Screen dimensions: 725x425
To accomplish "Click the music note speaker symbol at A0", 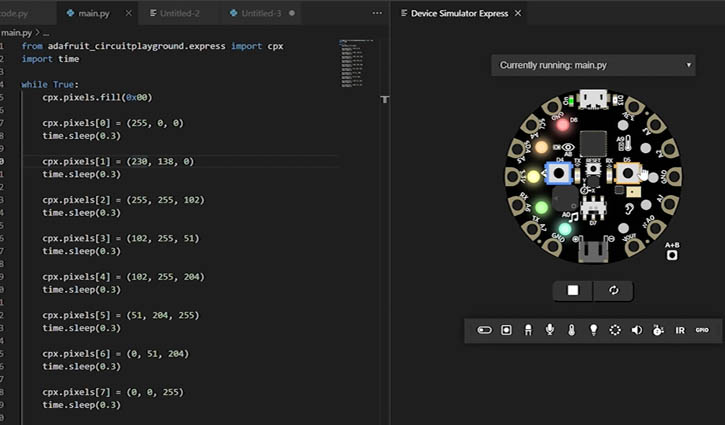I will [574, 217].
